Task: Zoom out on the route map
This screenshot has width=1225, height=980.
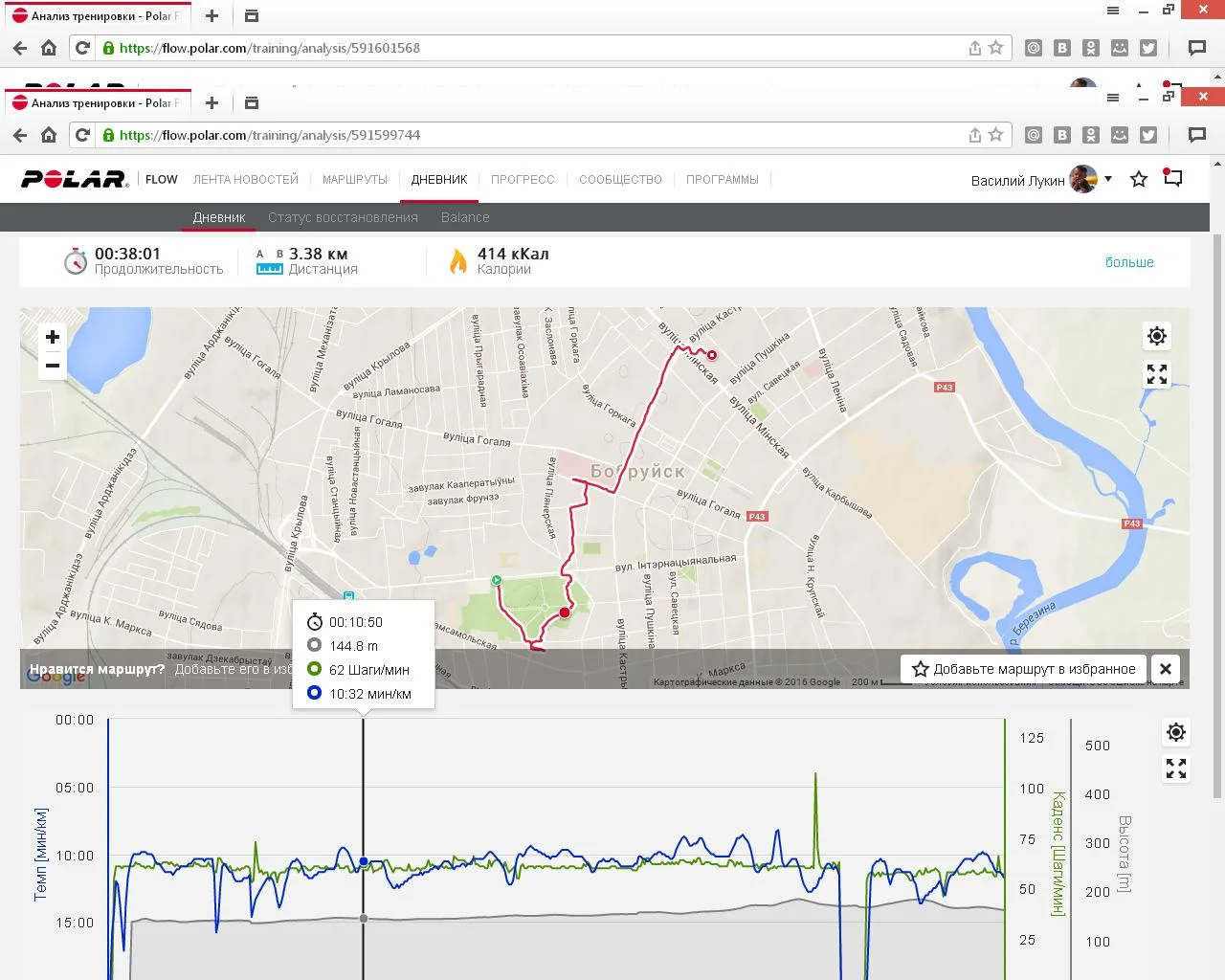Action: (53, 366)
